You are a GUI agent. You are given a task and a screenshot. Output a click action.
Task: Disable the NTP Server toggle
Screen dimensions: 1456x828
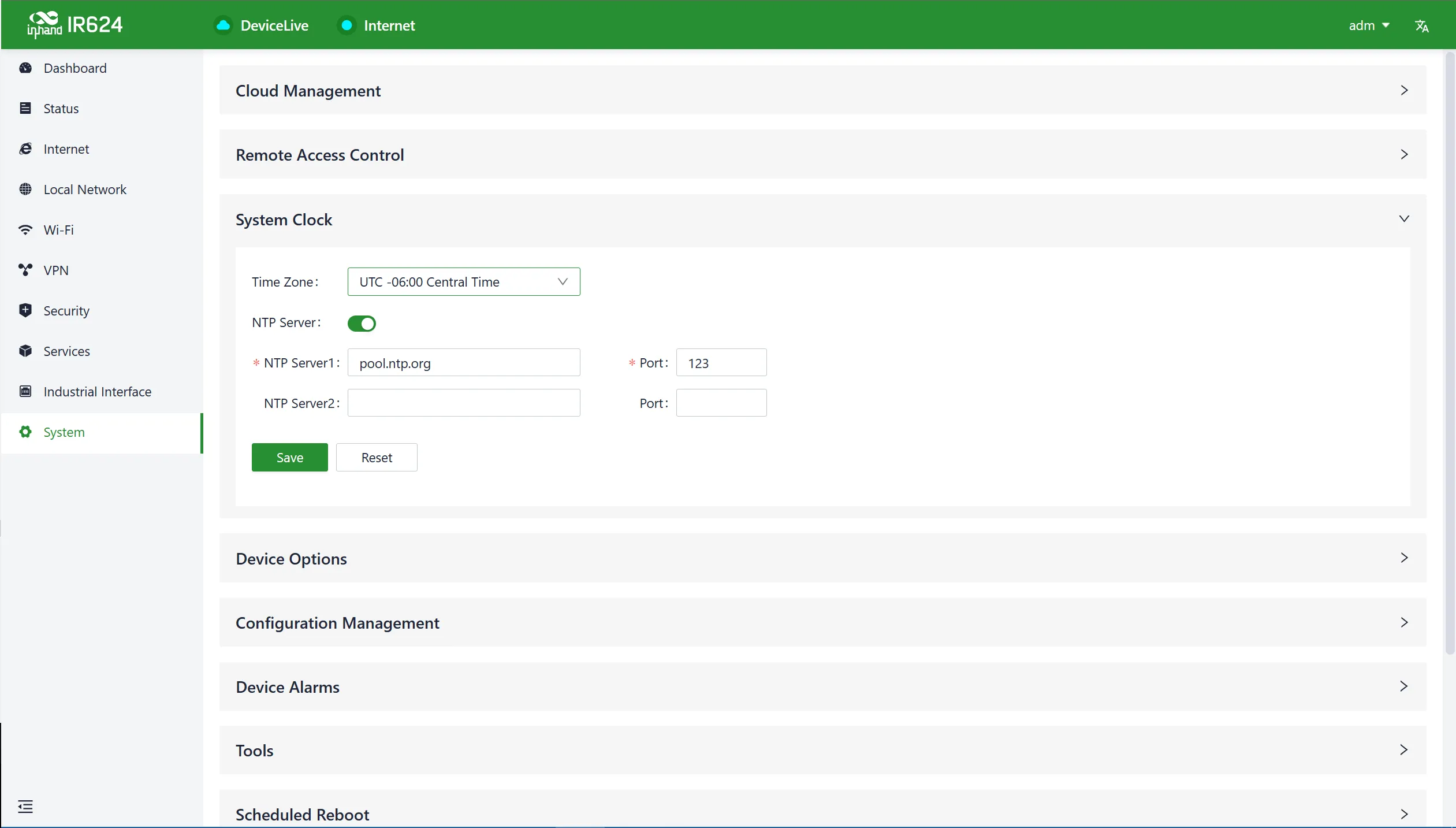point(362,323)
